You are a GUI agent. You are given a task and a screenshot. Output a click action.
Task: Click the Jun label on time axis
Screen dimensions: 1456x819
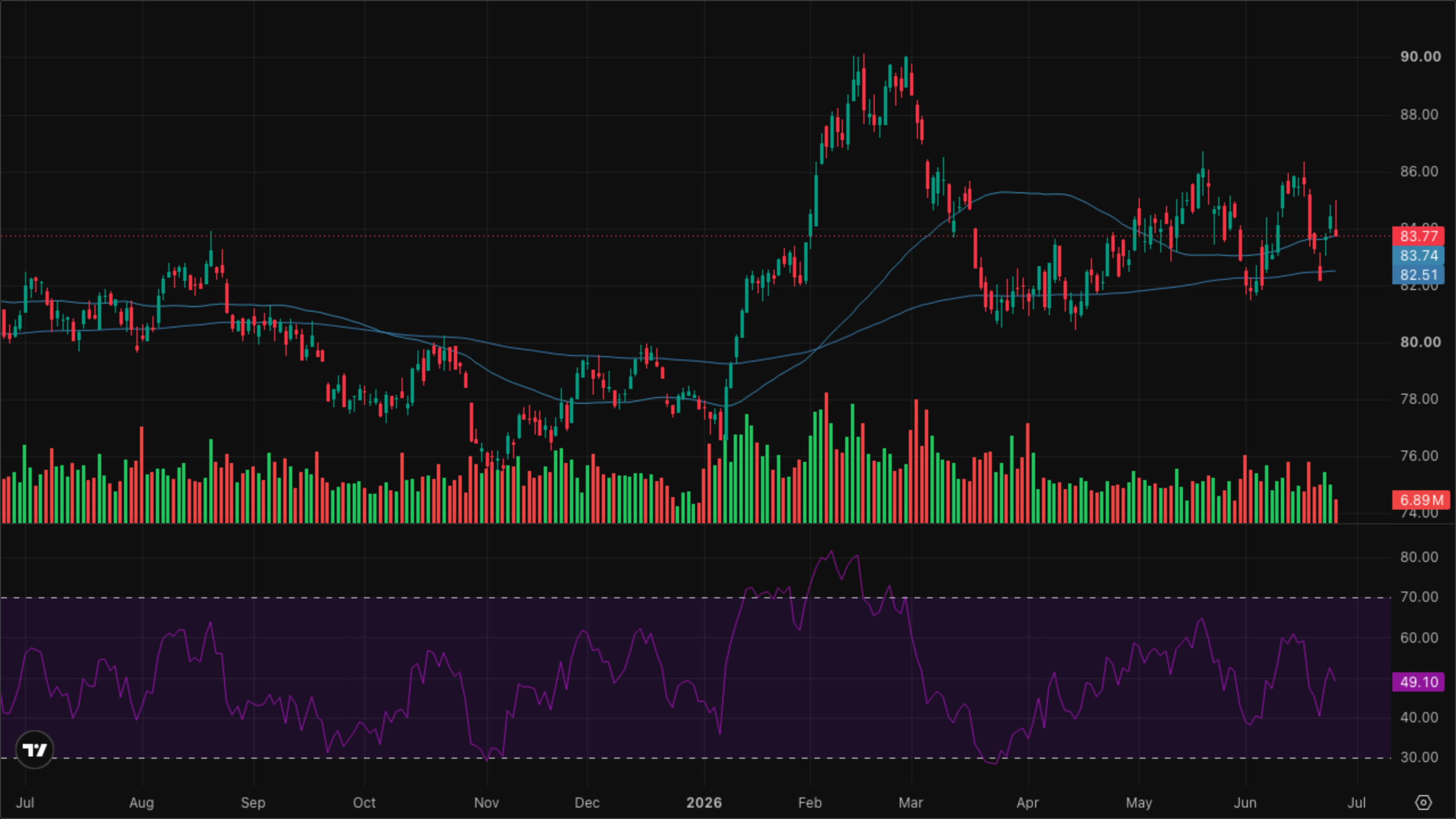[x=1245, y=803]
